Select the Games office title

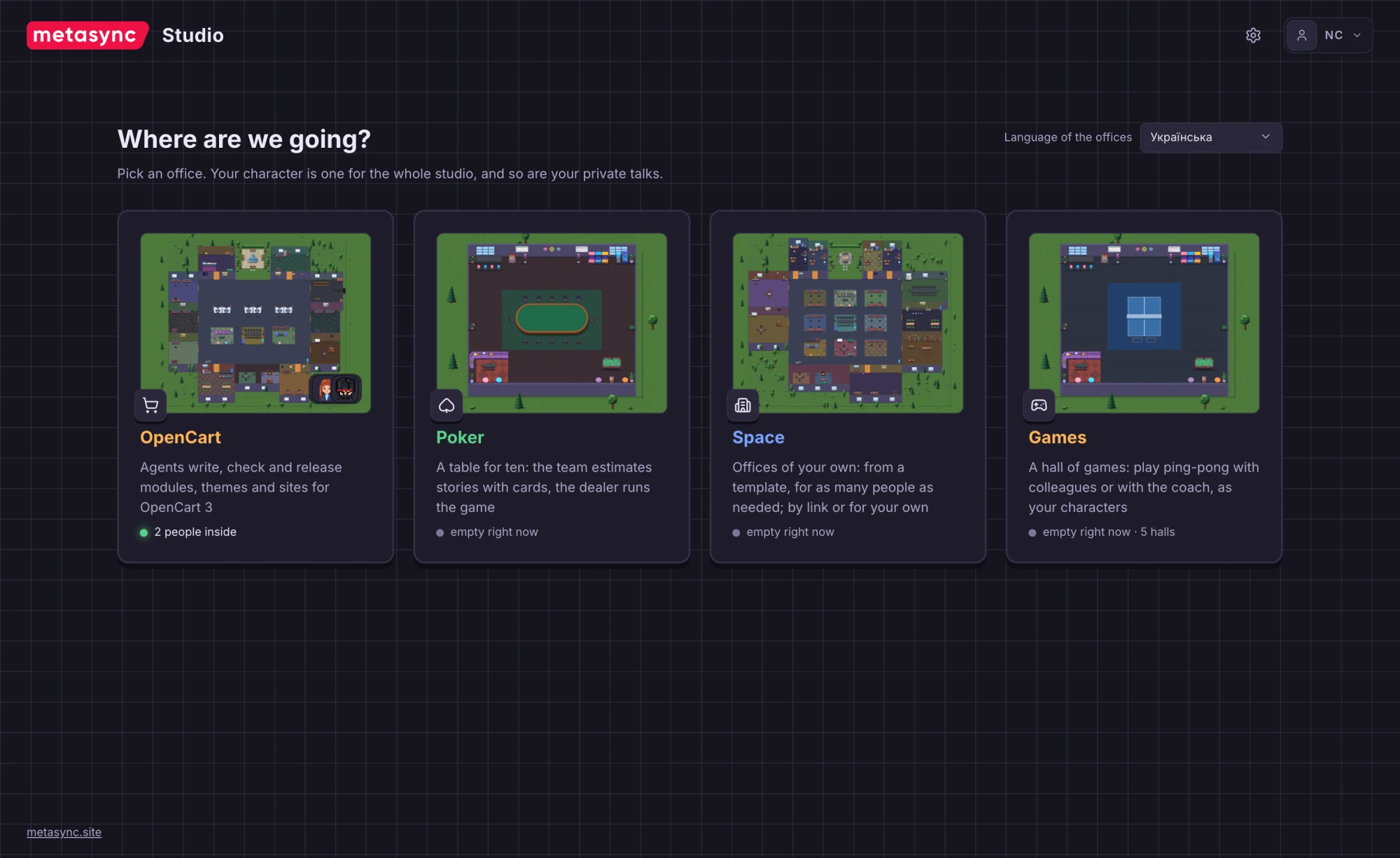(x=1057, y=437)
